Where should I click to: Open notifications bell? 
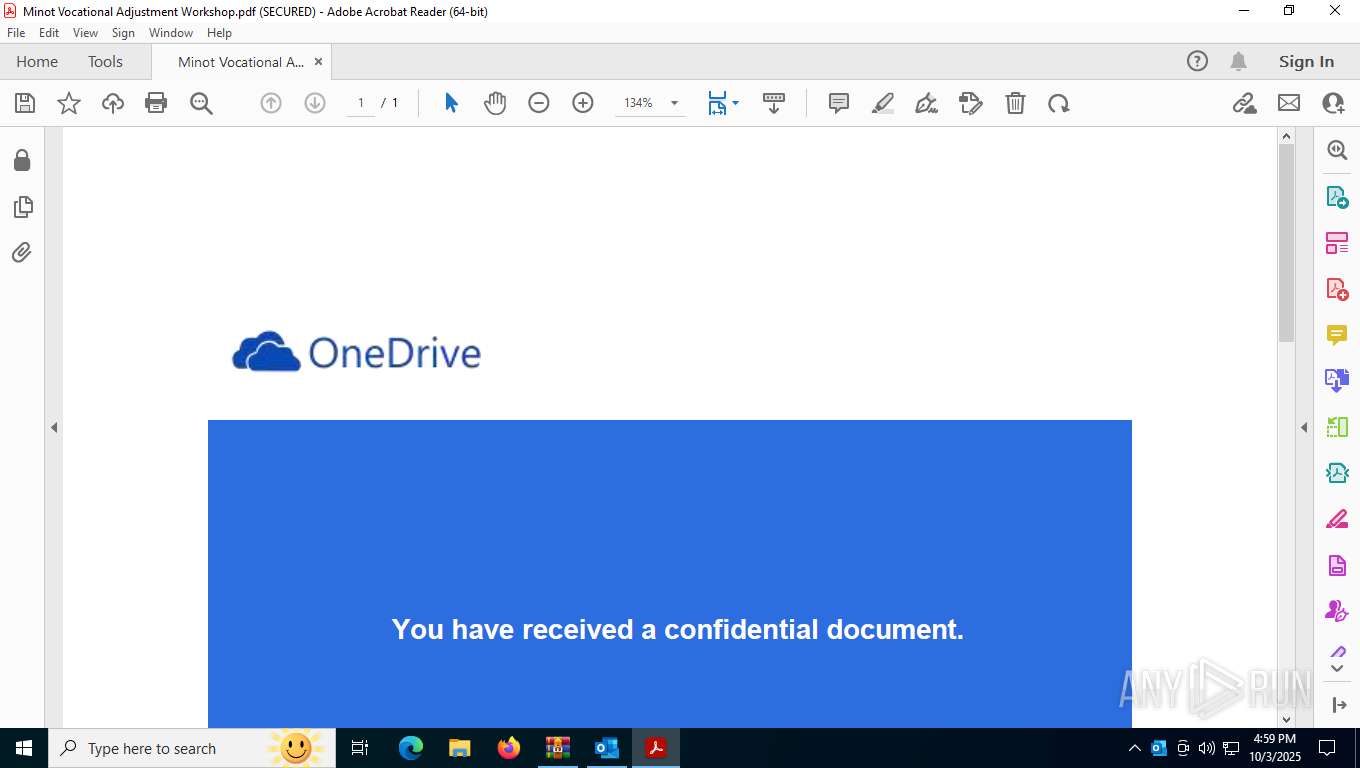(1238, 61)
